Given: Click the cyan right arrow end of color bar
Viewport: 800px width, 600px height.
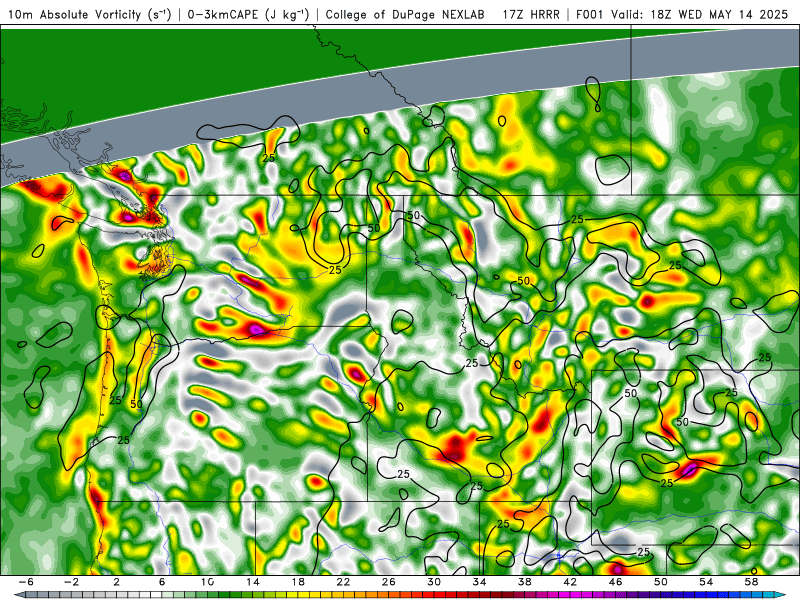Looking at the screenshot, I should 780,595.
